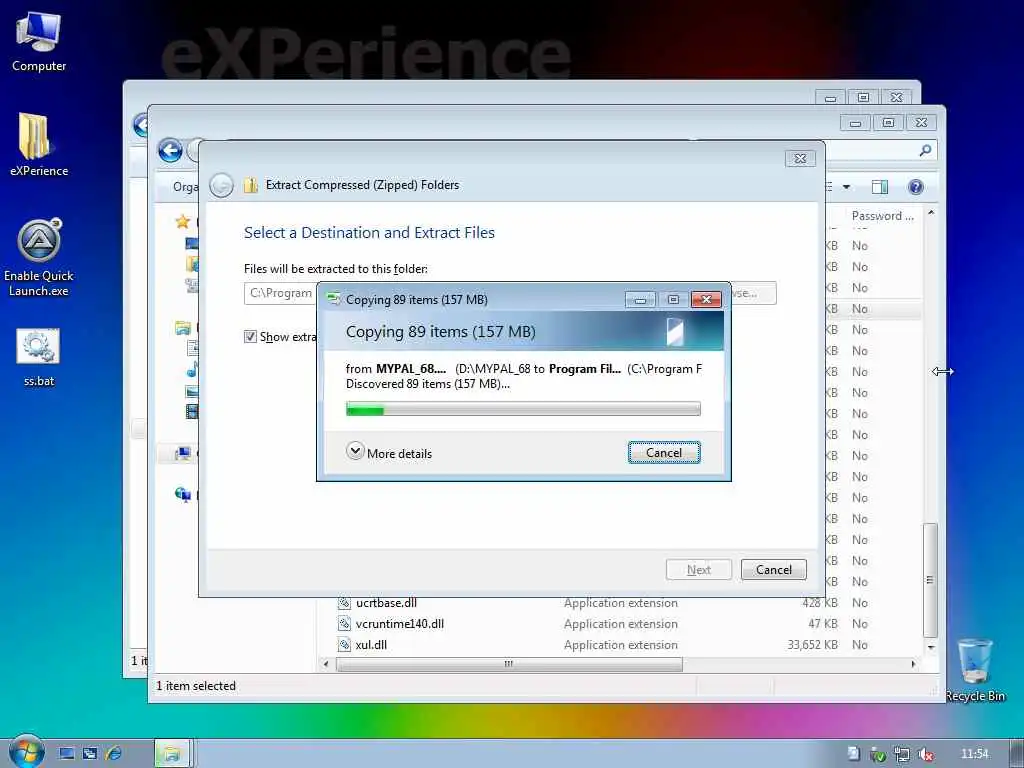Open the view options dropdown arrow
1024x768 pixels.
click(846, 187)
